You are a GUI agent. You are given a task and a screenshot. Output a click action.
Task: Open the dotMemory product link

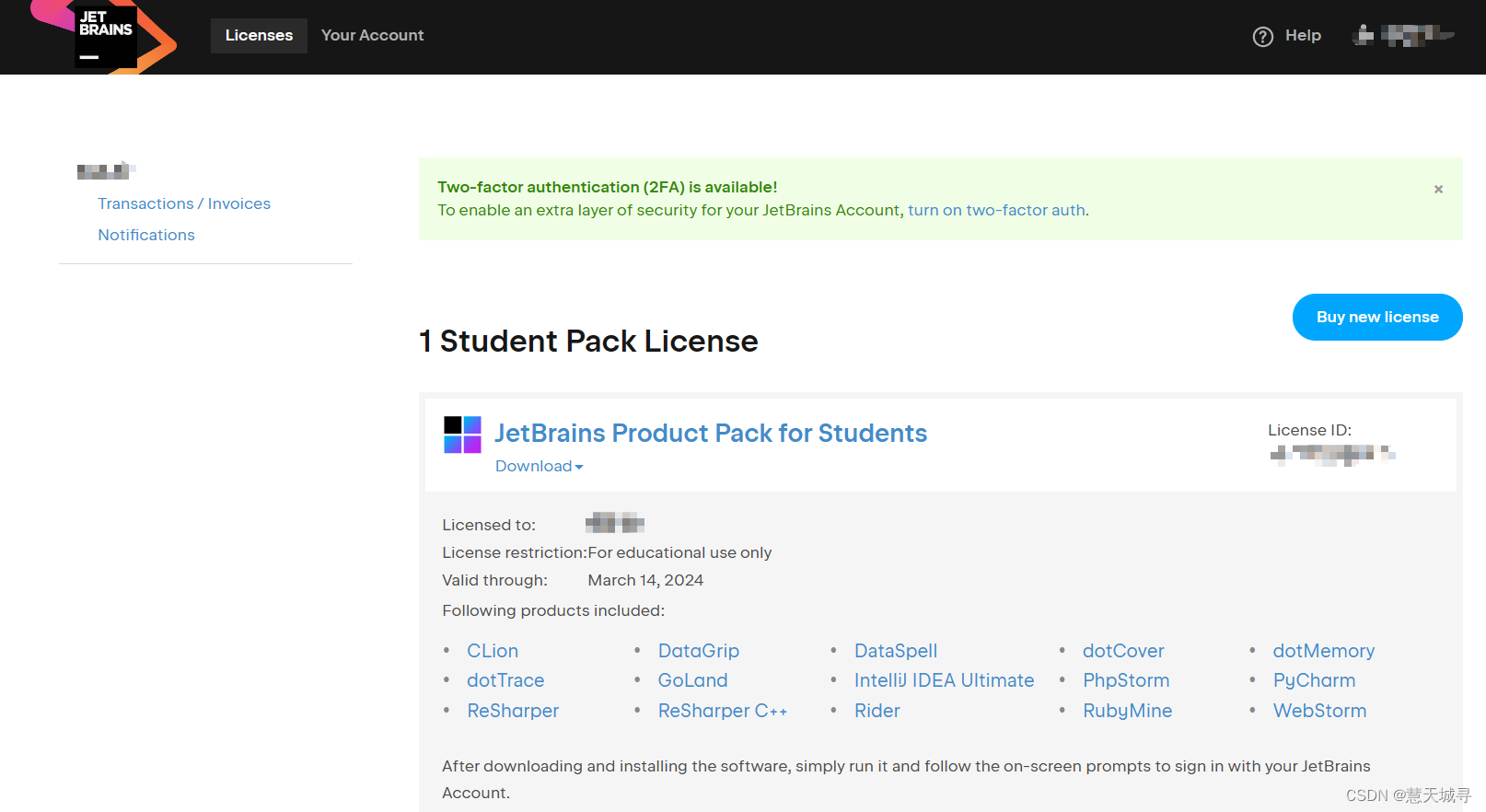(x=1324, y=651)
